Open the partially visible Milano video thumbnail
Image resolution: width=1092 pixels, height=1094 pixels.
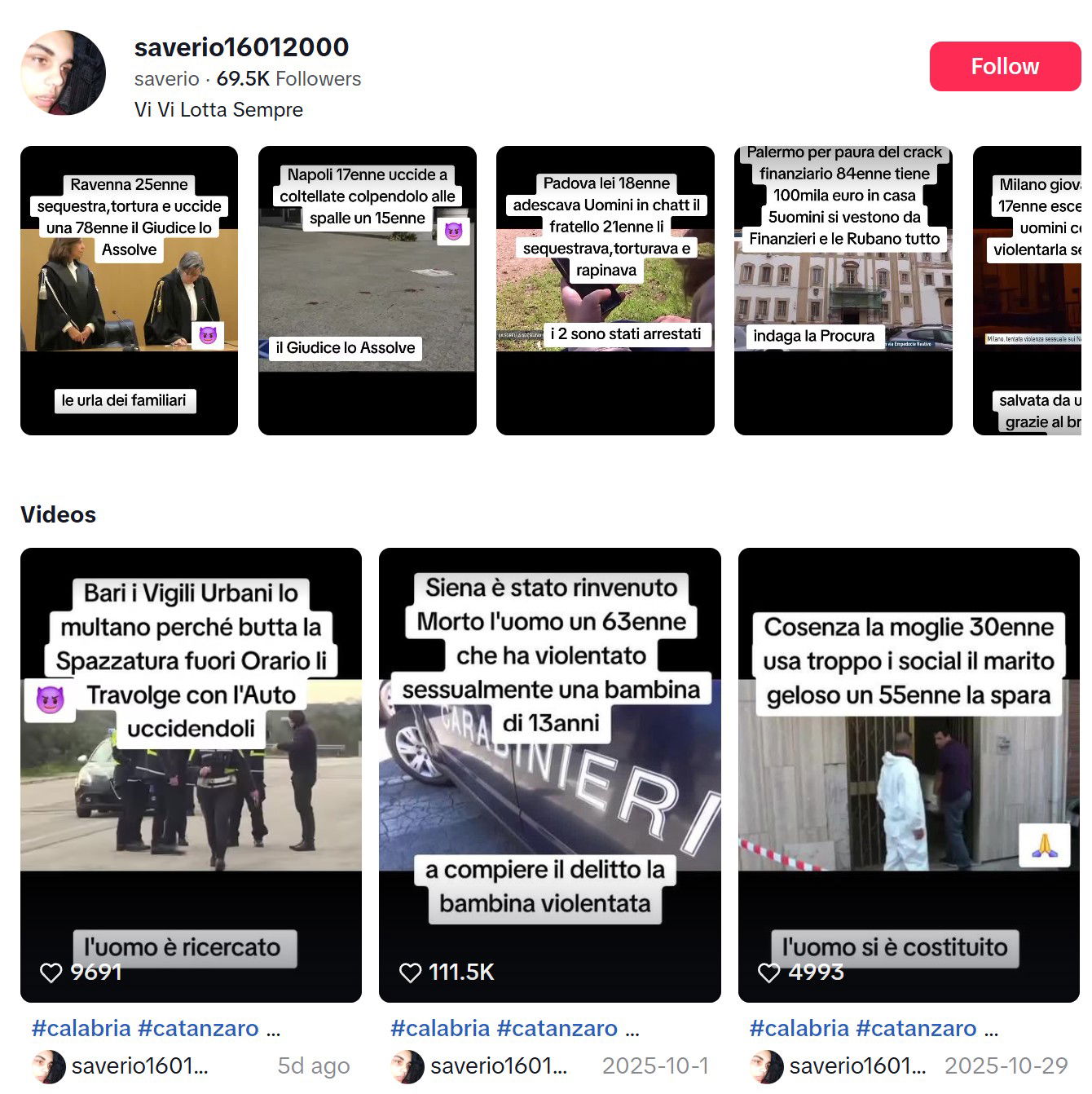pyautogui.click(x=1028, y=290)
